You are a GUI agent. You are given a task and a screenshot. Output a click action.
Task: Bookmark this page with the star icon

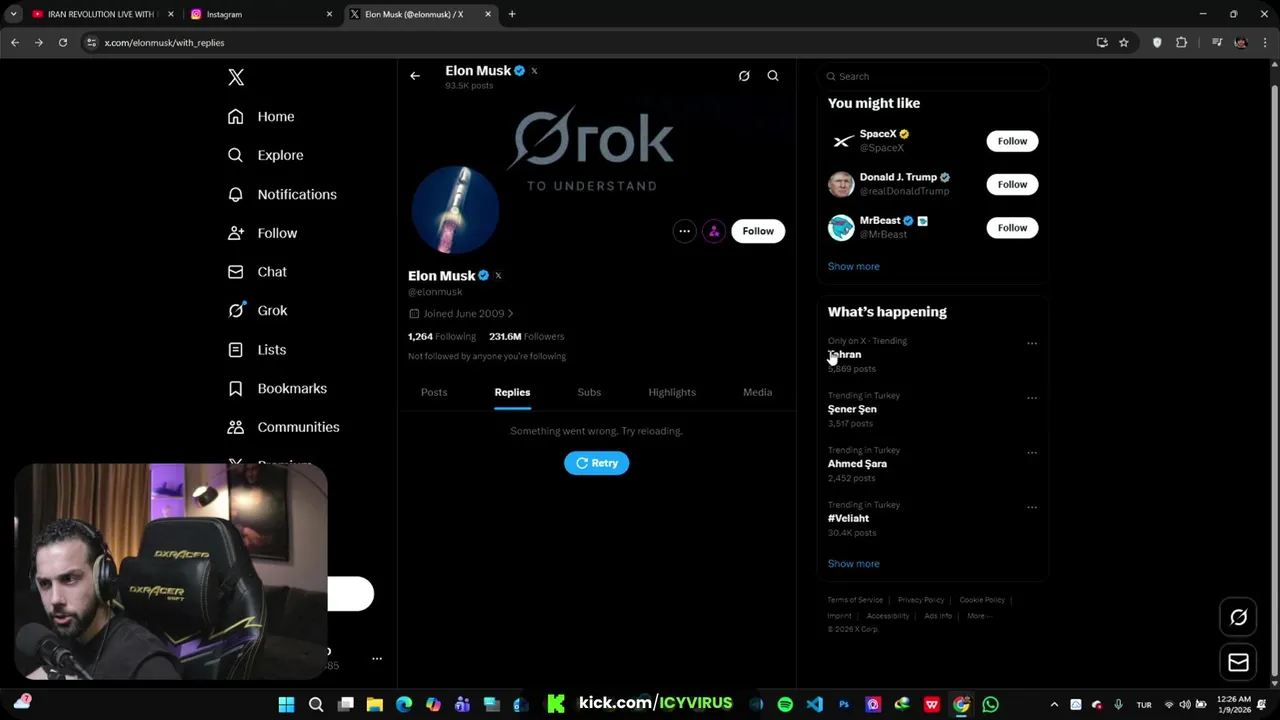(x=1124, y=43)
